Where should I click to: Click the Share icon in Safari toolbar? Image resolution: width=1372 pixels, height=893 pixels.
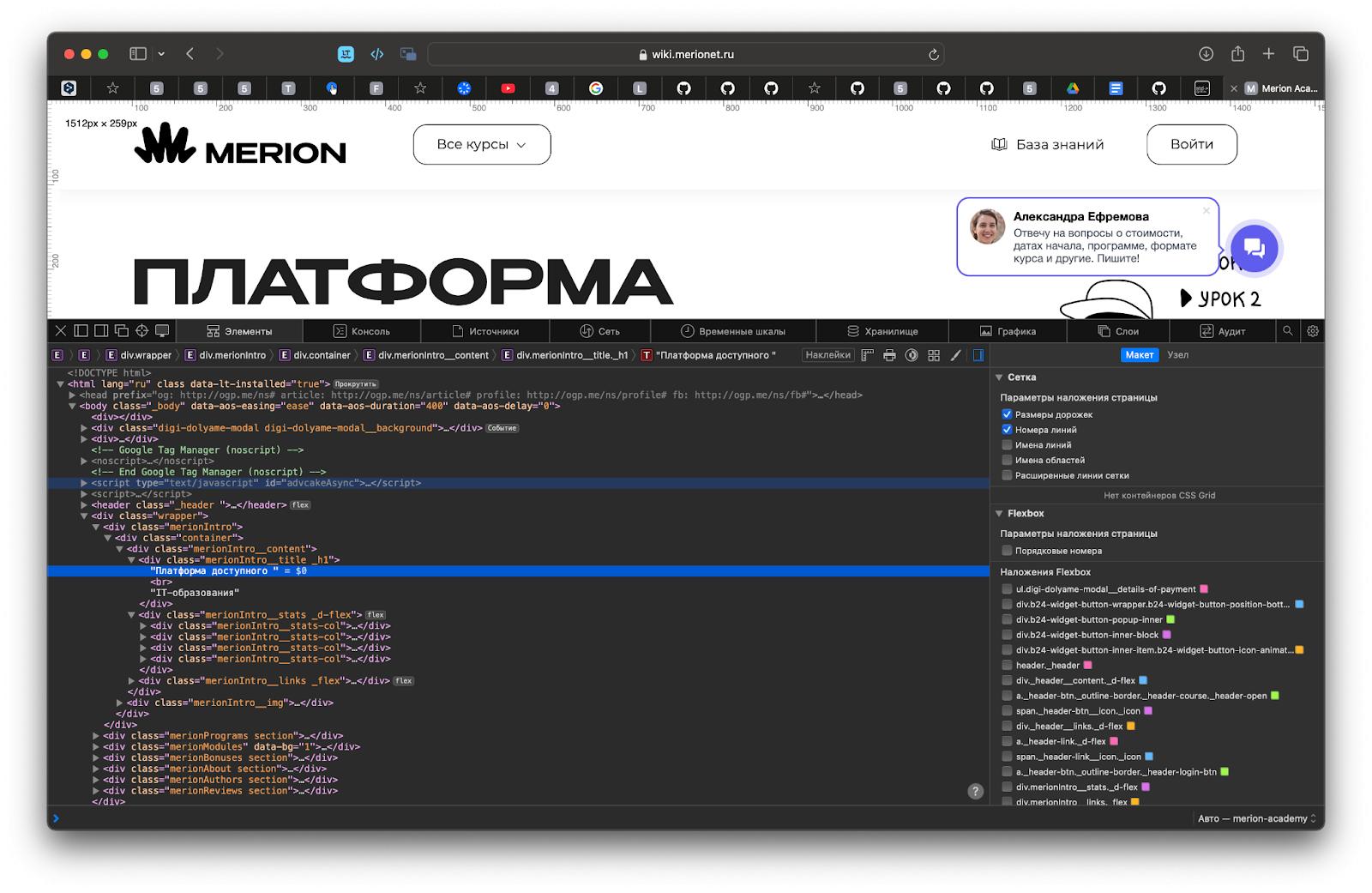pyautogui.click(x=1237, y=54)
